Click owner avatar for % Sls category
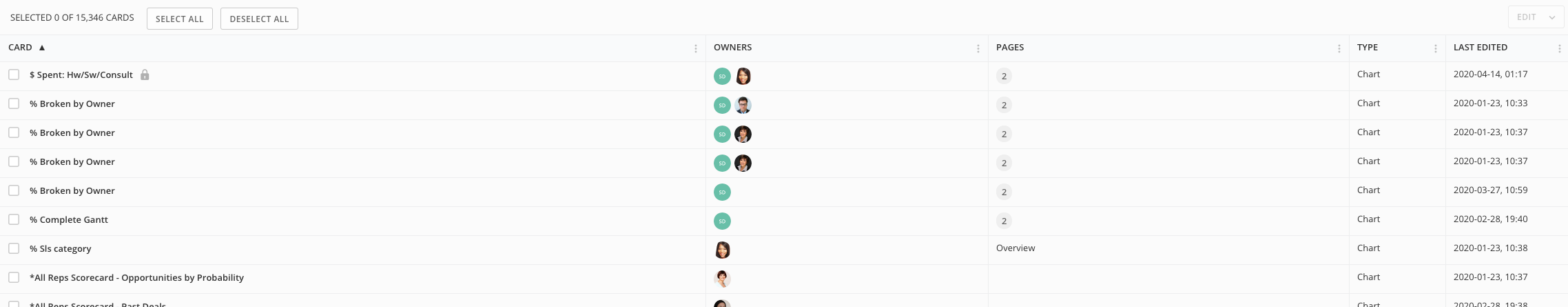Image resolution: width=1568 pixels, height=307 pixels. [x=722, y=250]
